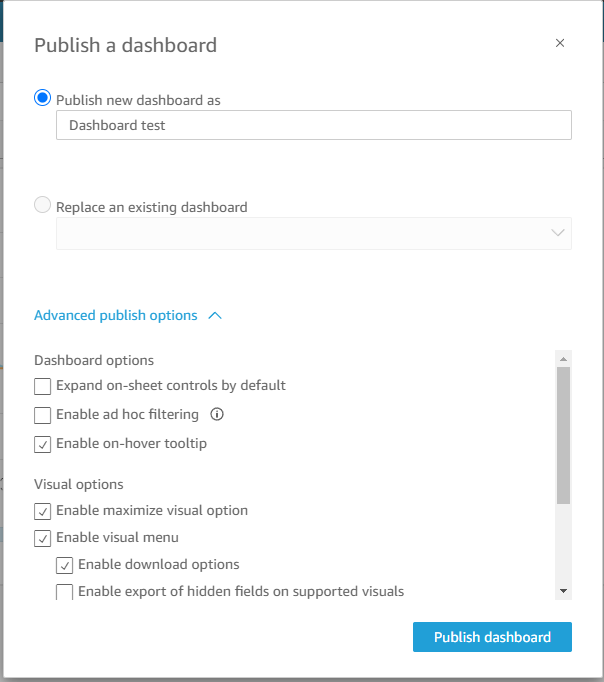Select Publish new dashboard as radio button

pos(42,98)
